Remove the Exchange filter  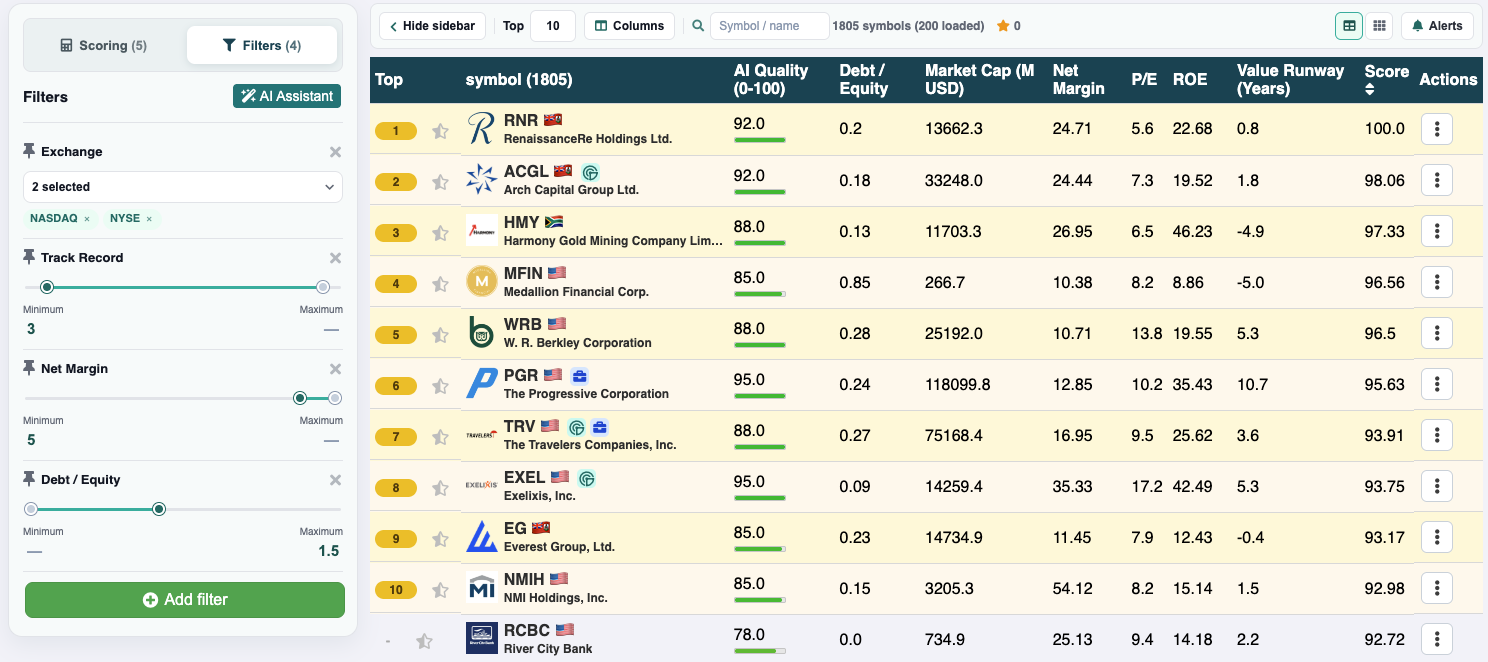[x=336, y=152]
